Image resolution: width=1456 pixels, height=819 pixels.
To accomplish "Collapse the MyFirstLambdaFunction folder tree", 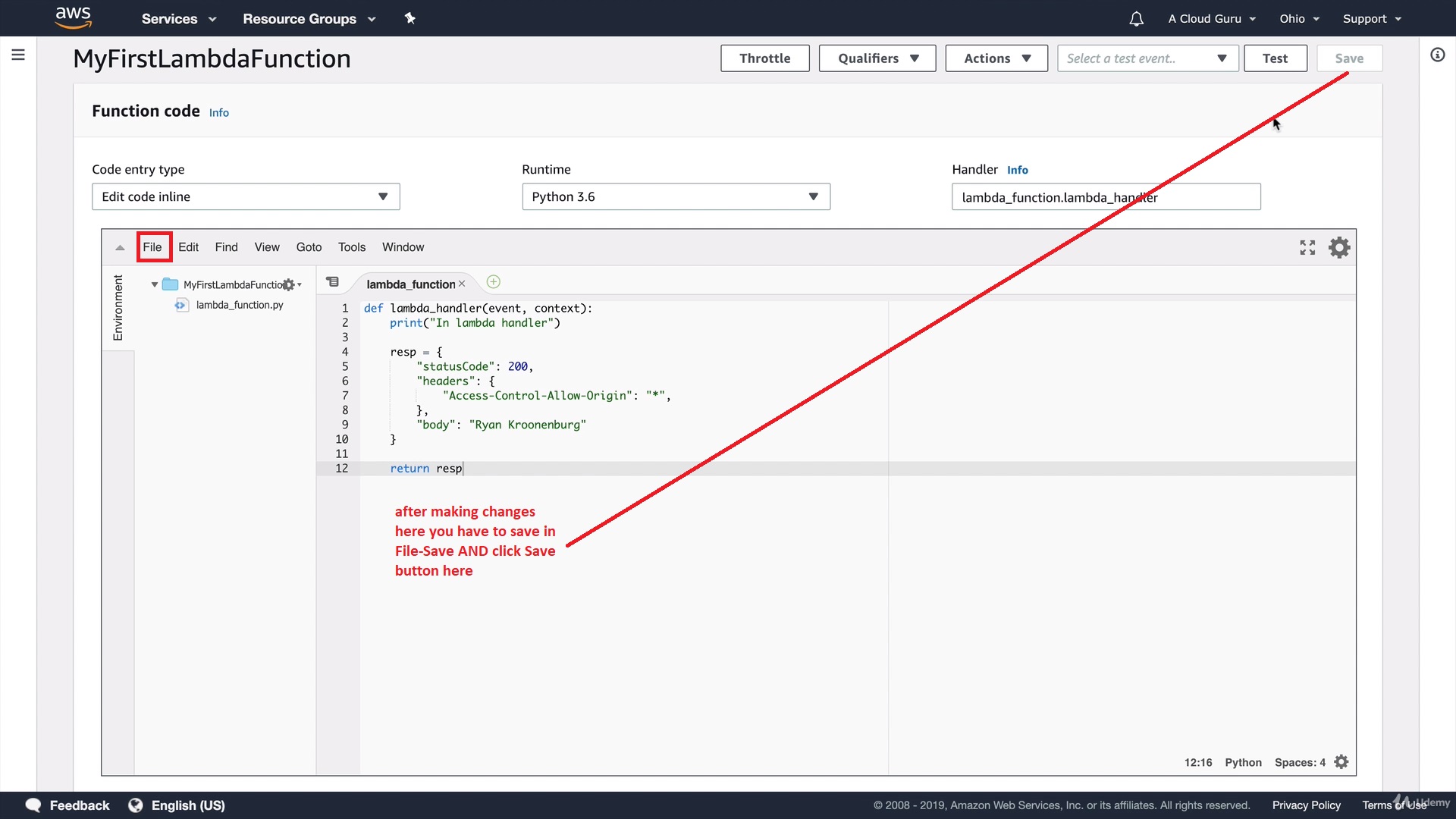I will click(155, 284).
